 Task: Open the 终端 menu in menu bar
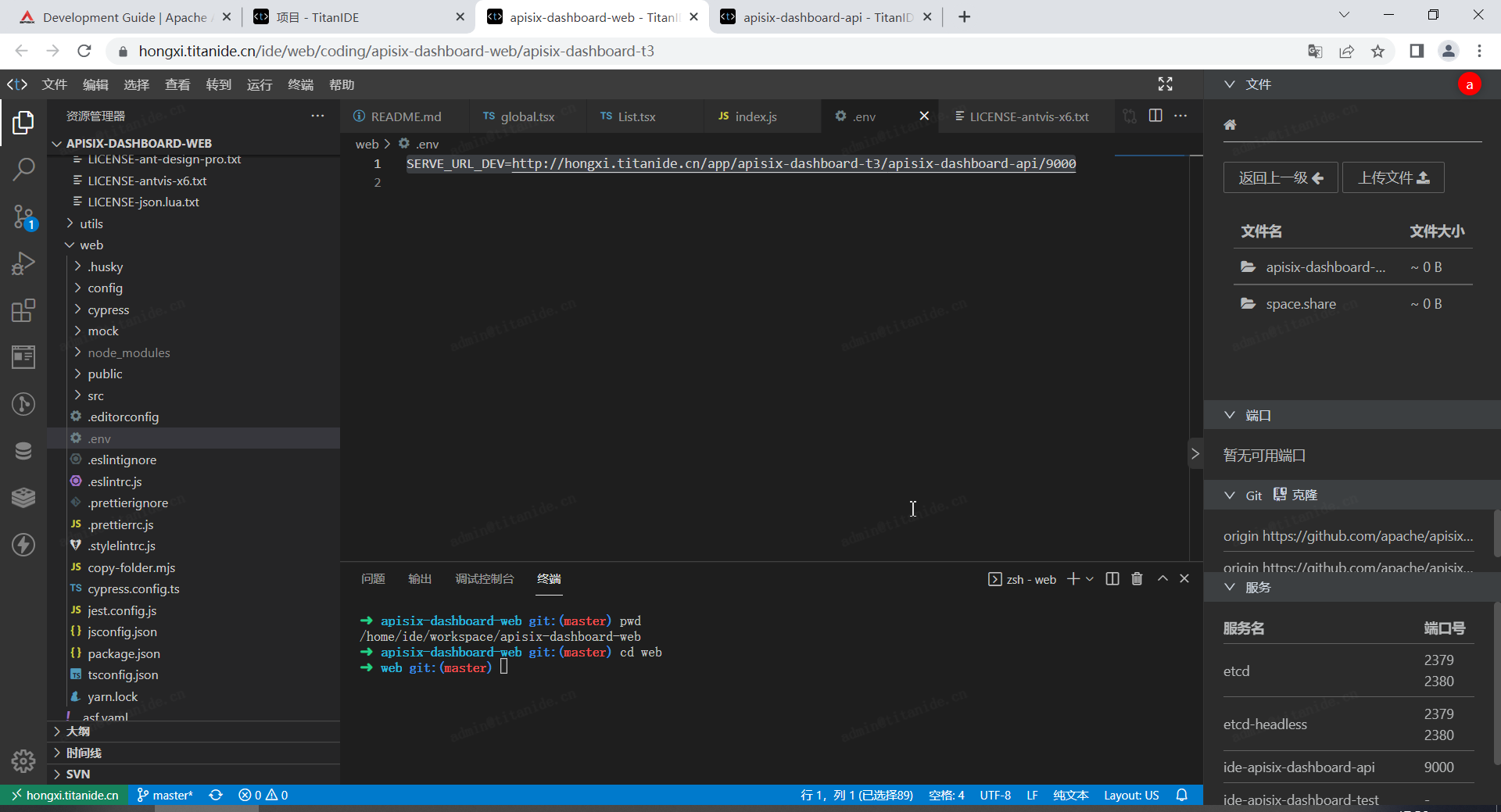click(x=300, y=84)
